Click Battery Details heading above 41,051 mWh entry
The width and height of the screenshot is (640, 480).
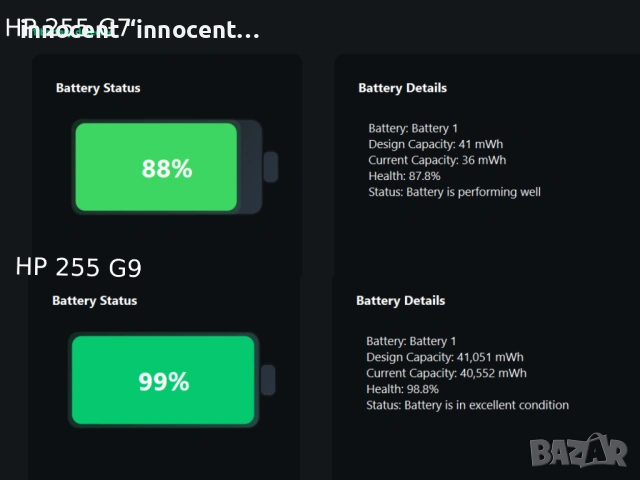pyautogui.click(x=400, y=300)
